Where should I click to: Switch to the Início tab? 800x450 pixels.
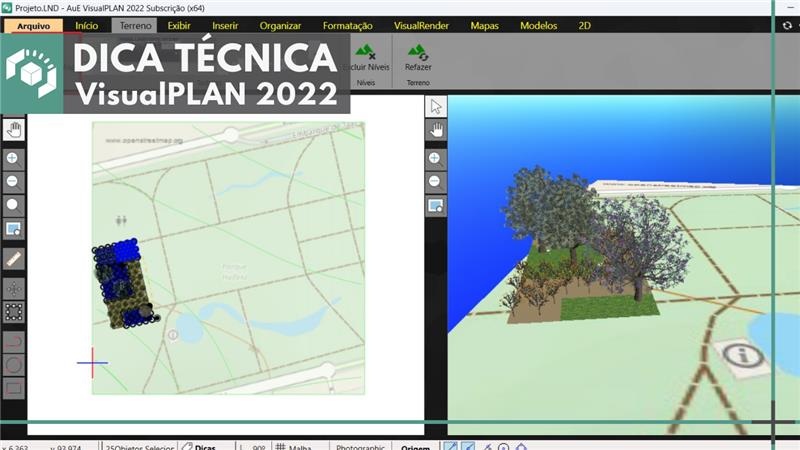(x=87, y=26)
